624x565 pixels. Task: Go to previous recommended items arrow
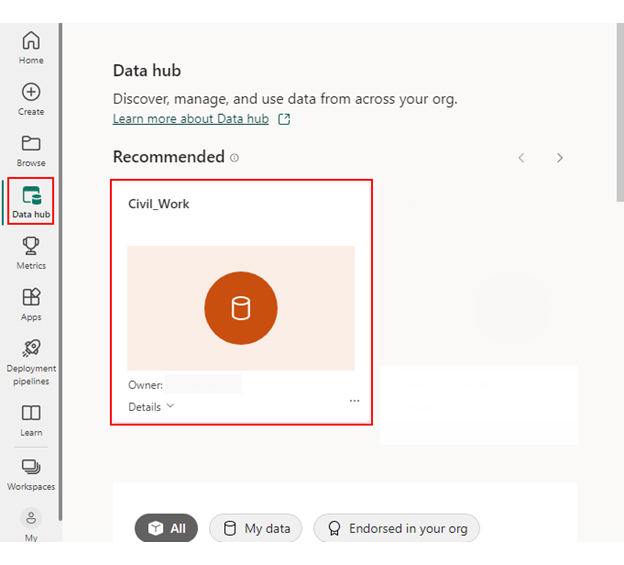[521, 158]
